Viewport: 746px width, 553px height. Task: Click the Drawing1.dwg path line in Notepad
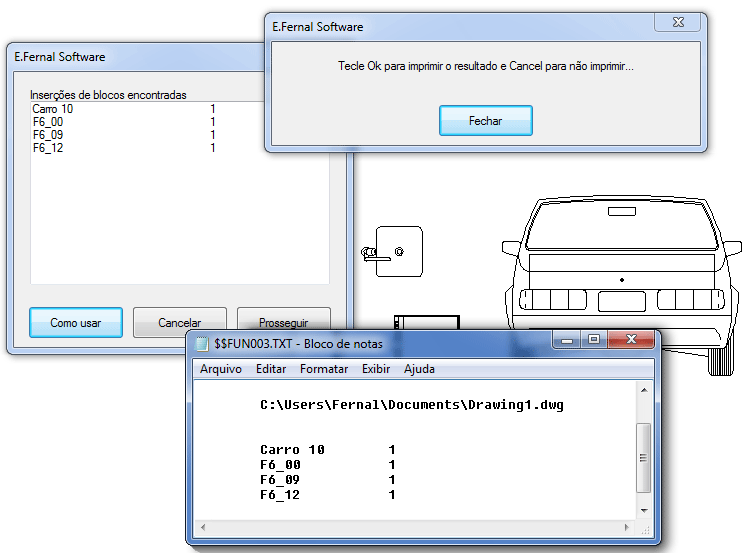(x=412, y=405)
